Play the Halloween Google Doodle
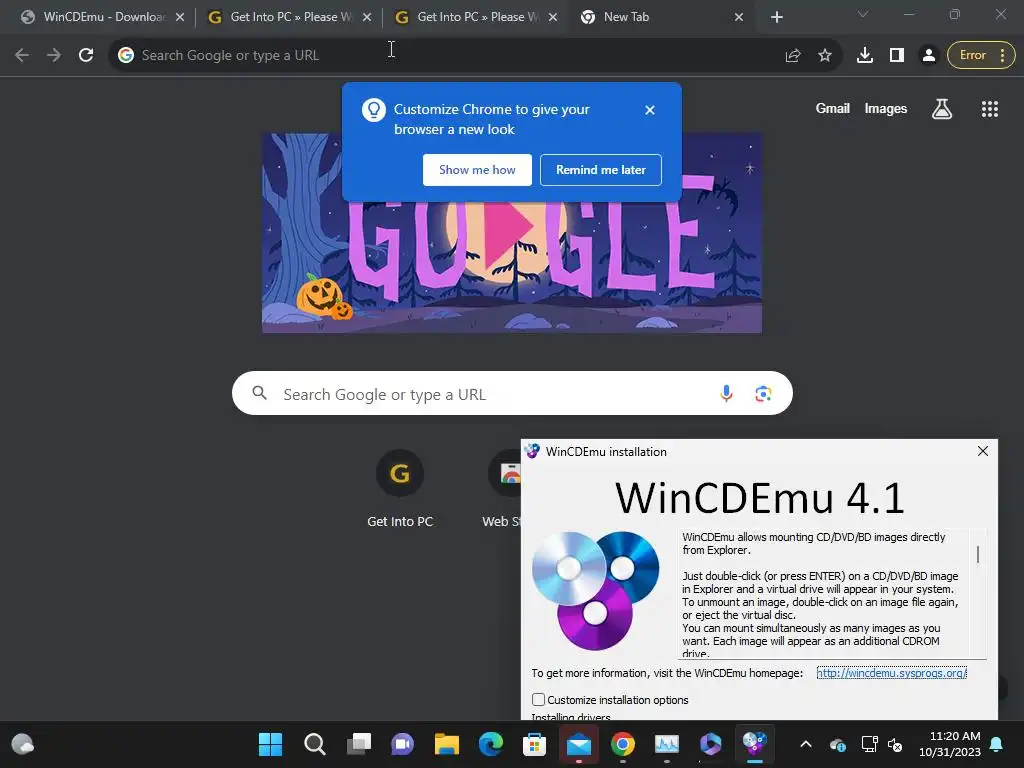The image size is (1024, 768). click(509, 234)
